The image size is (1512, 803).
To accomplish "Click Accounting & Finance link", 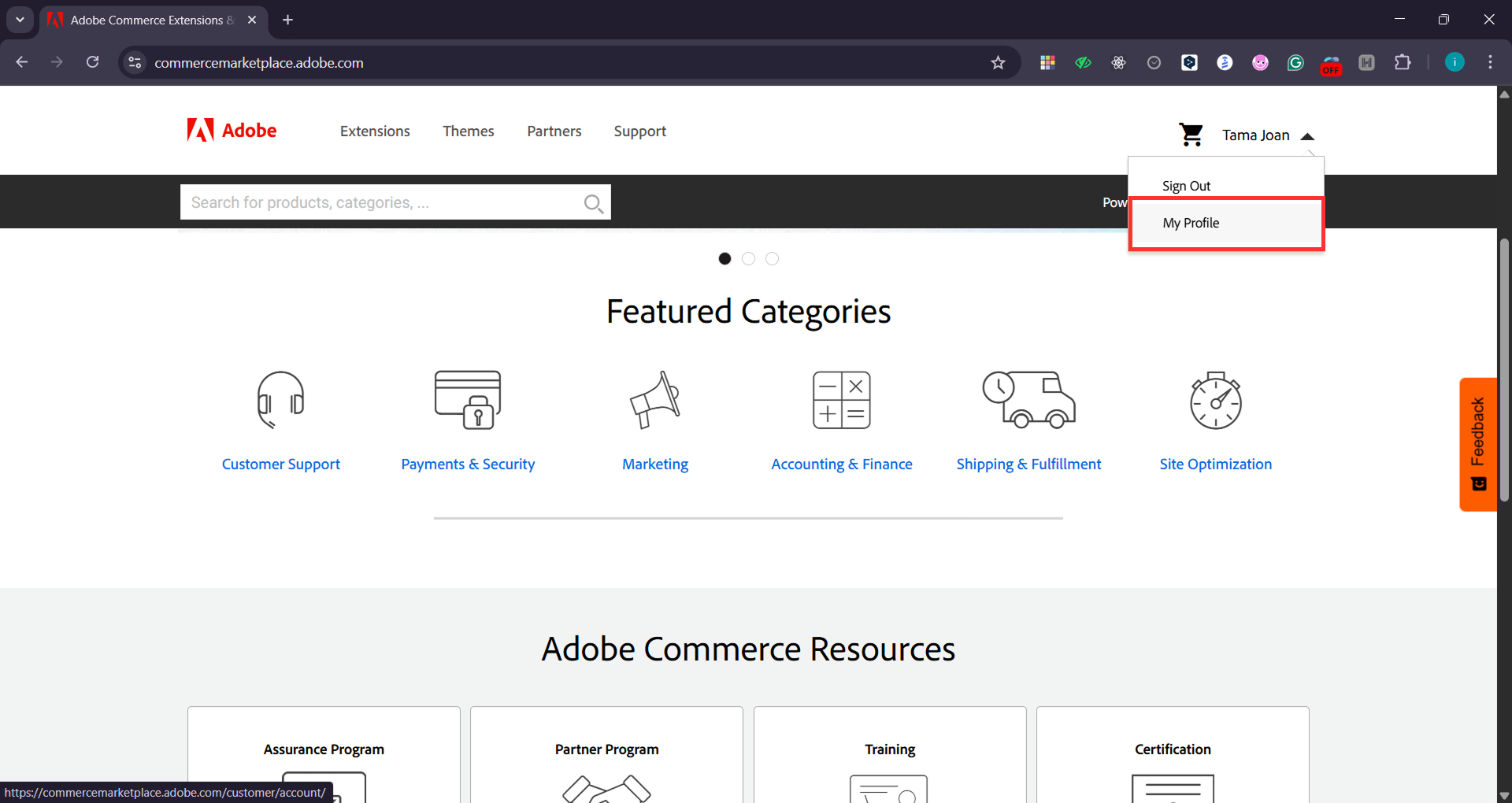I will click(842, 464).
